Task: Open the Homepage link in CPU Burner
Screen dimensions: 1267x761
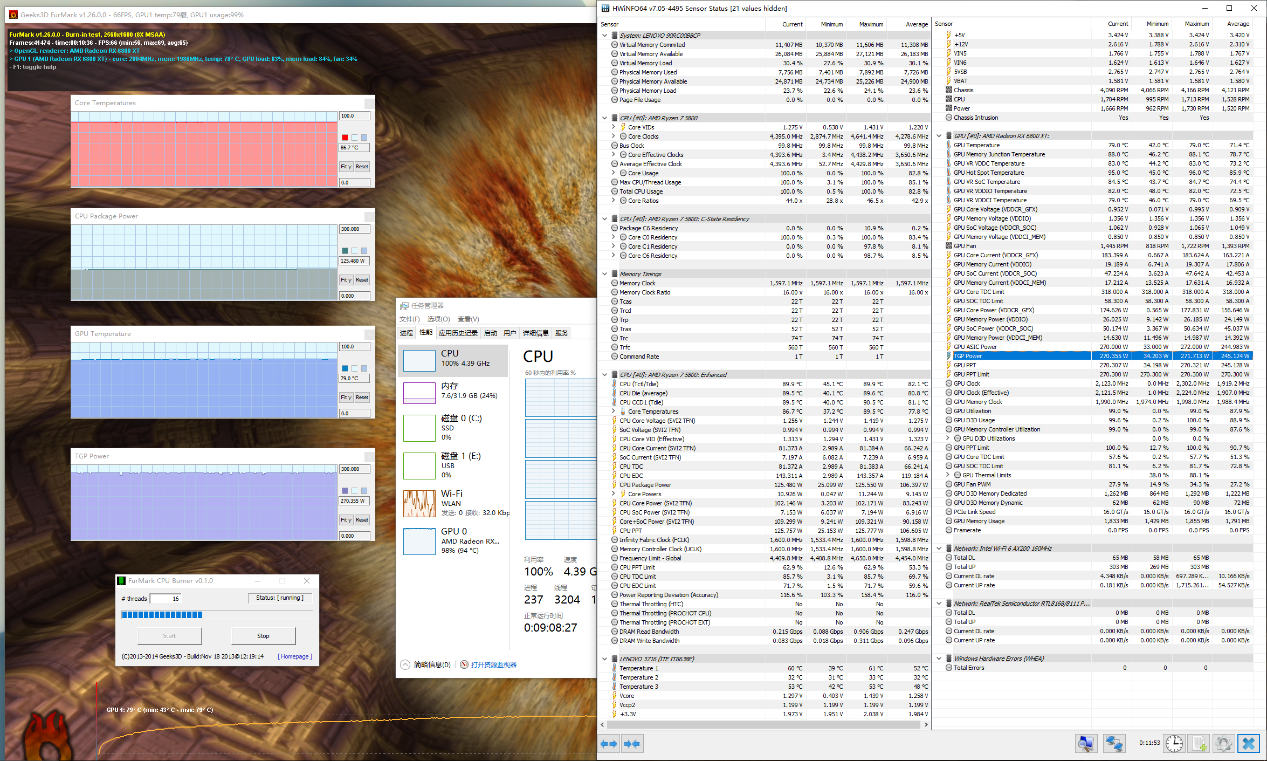Action: 295,657
